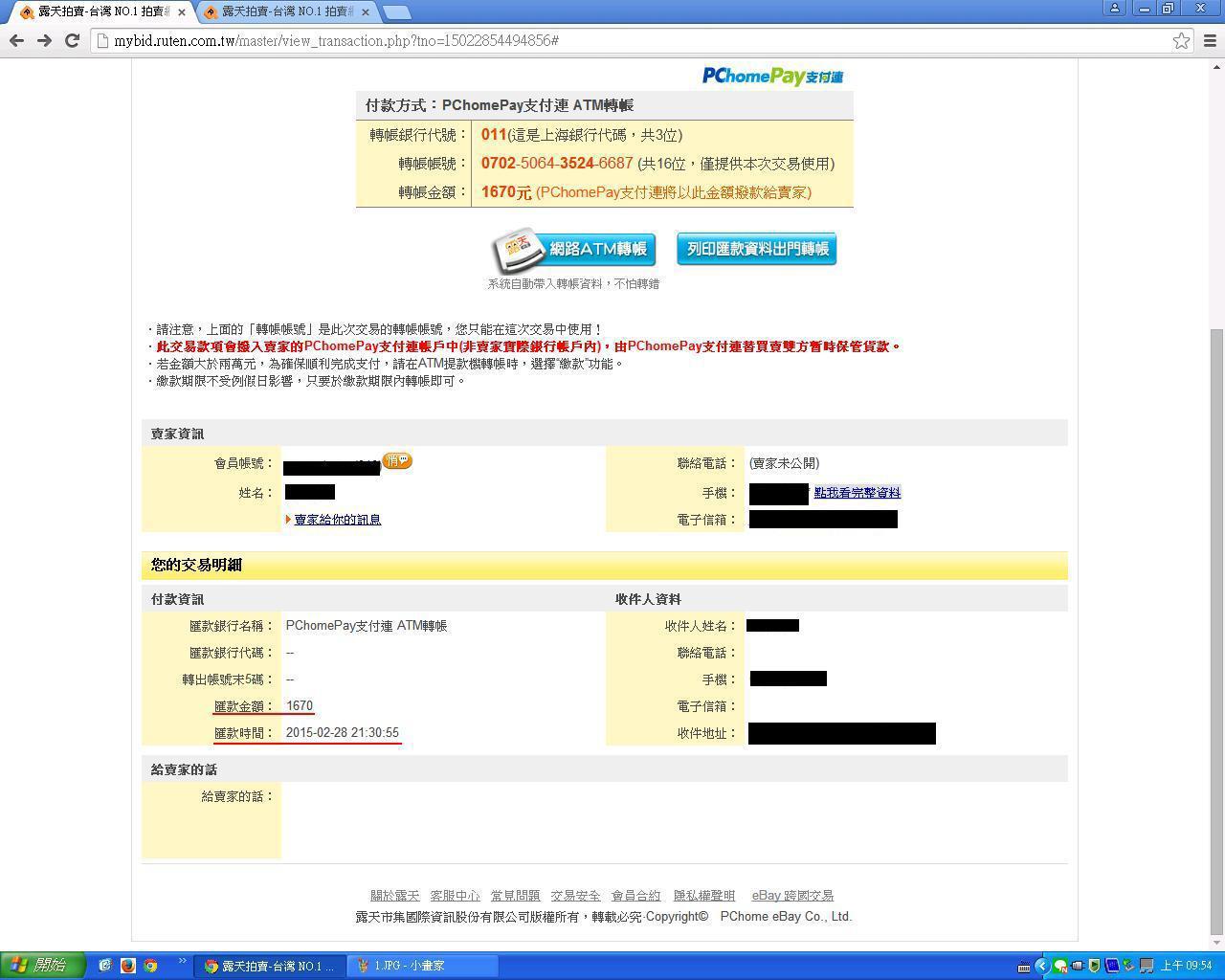Open the 關於露天 footer link
Viewport: 1225px width, 980px height.
[x=395, y=896]
